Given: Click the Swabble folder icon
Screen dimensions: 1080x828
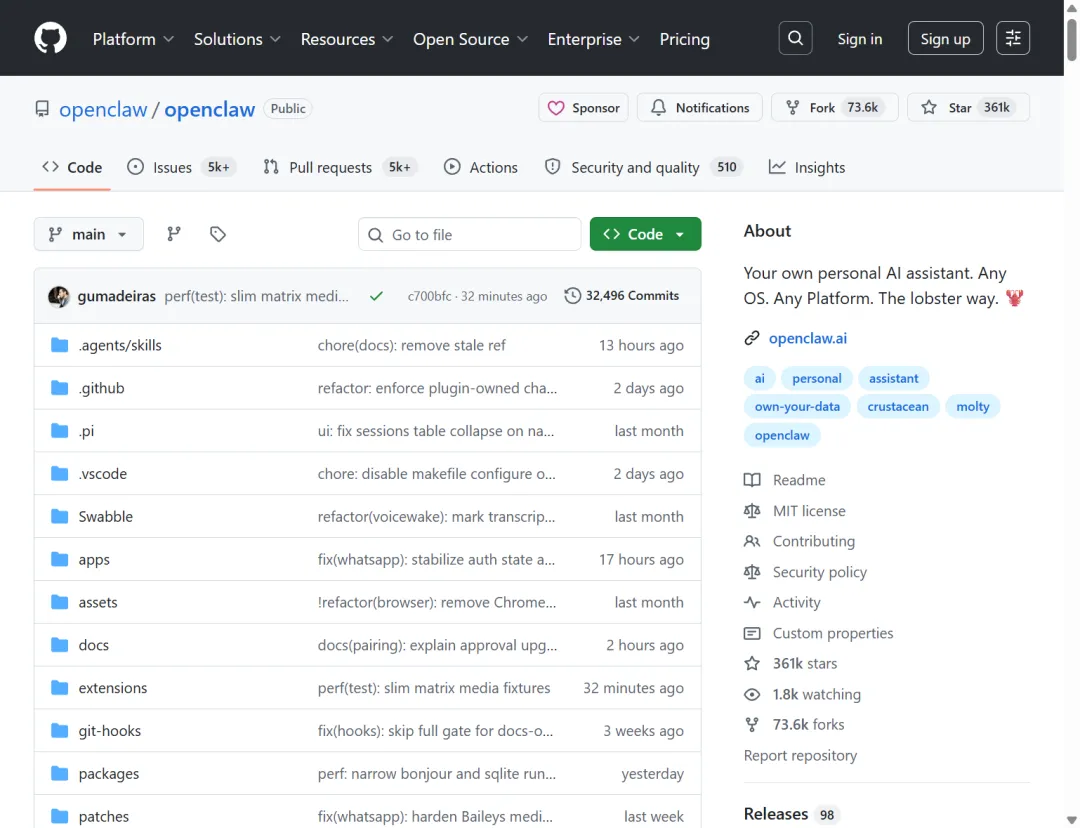Looking at the screenshot, I should coord(60,516).
